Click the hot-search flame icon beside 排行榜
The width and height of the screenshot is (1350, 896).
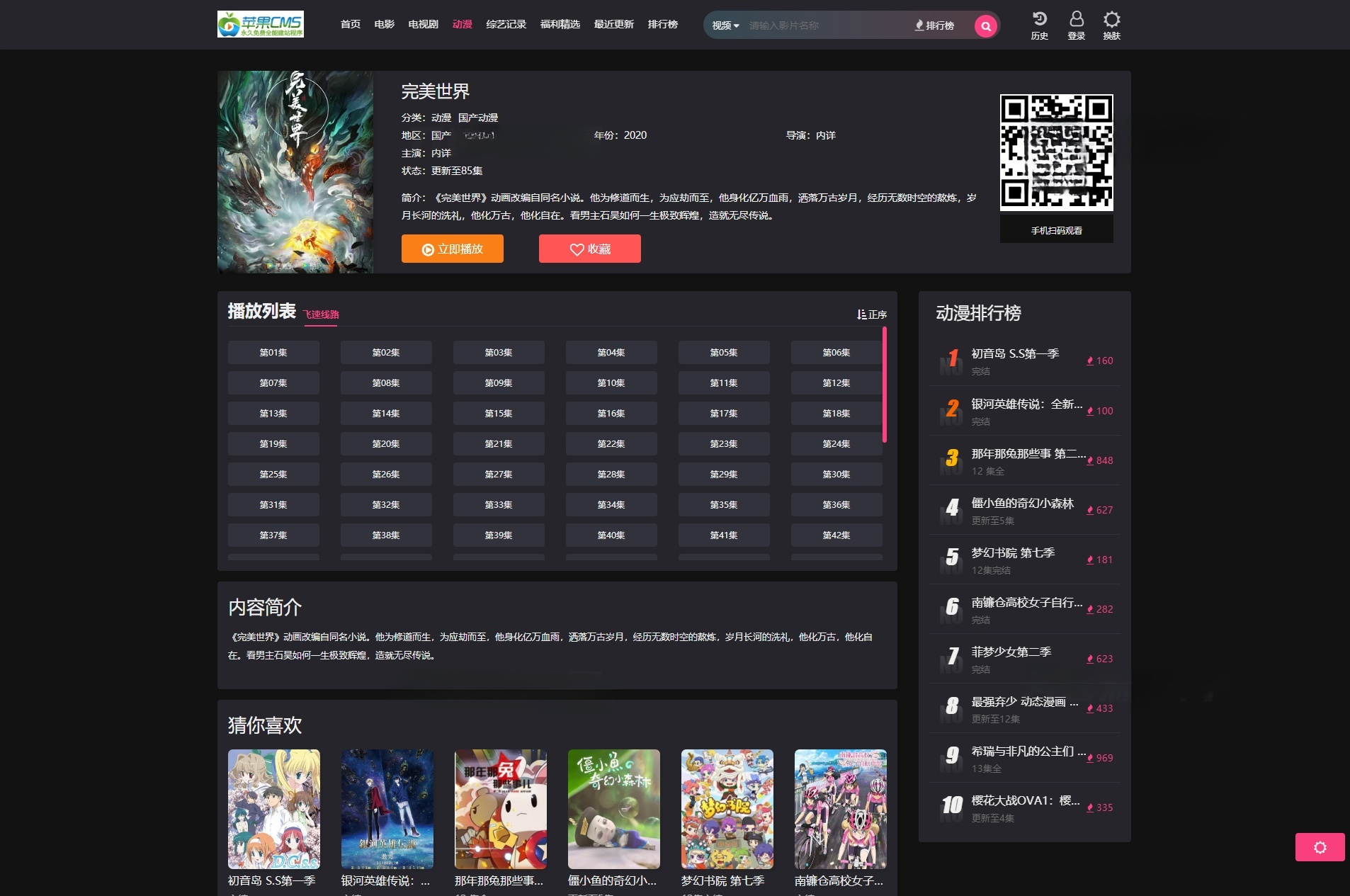pos(919,25)
